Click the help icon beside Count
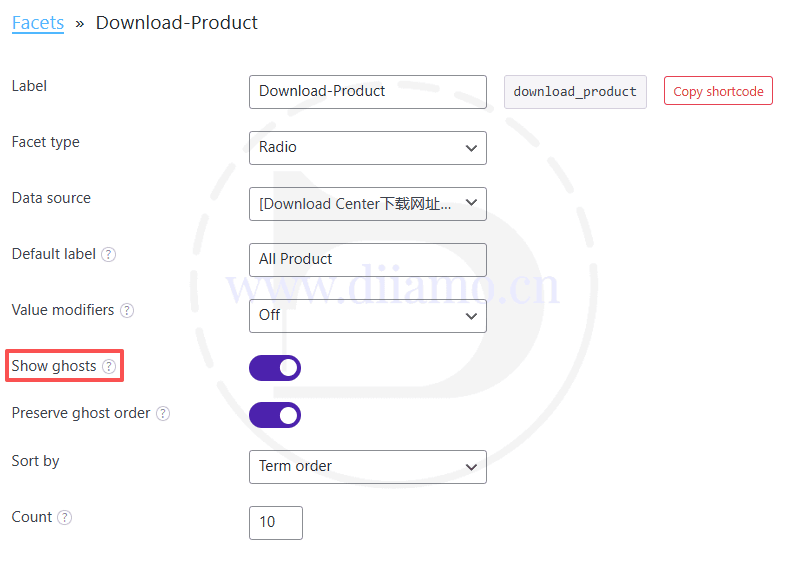 tap(65, 518)
